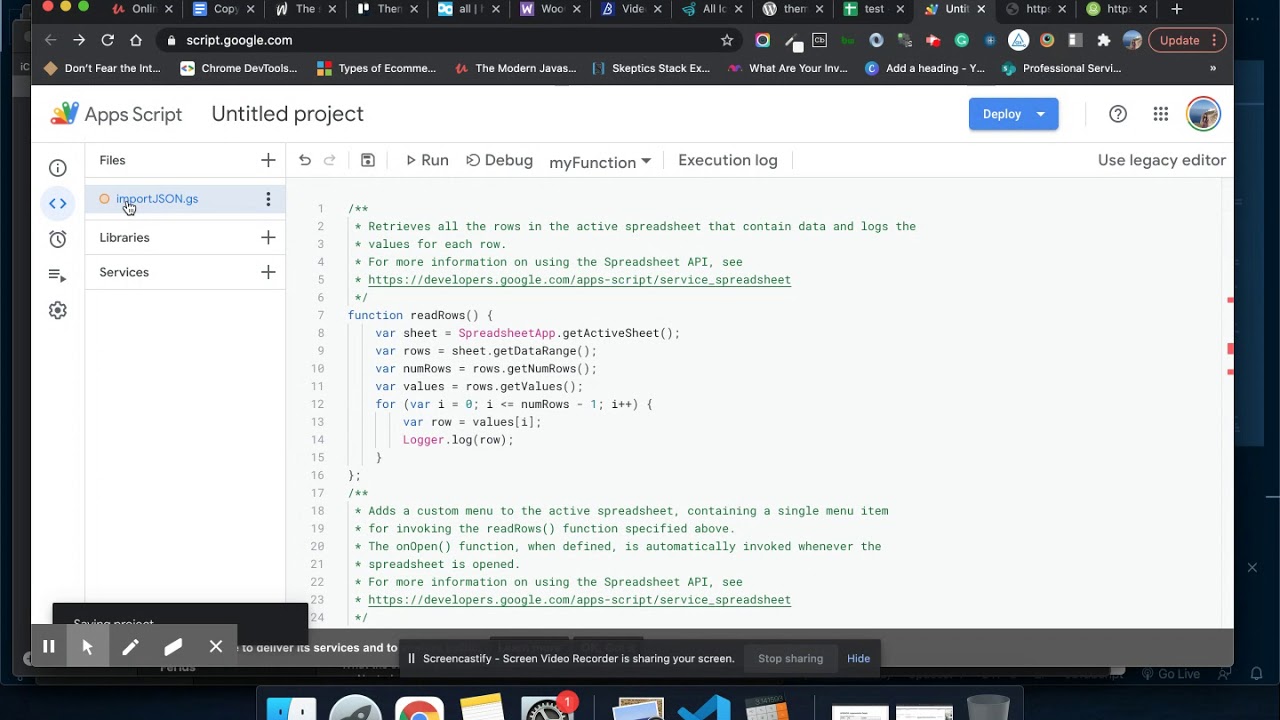Click the Logger.log(row) line

458,440
